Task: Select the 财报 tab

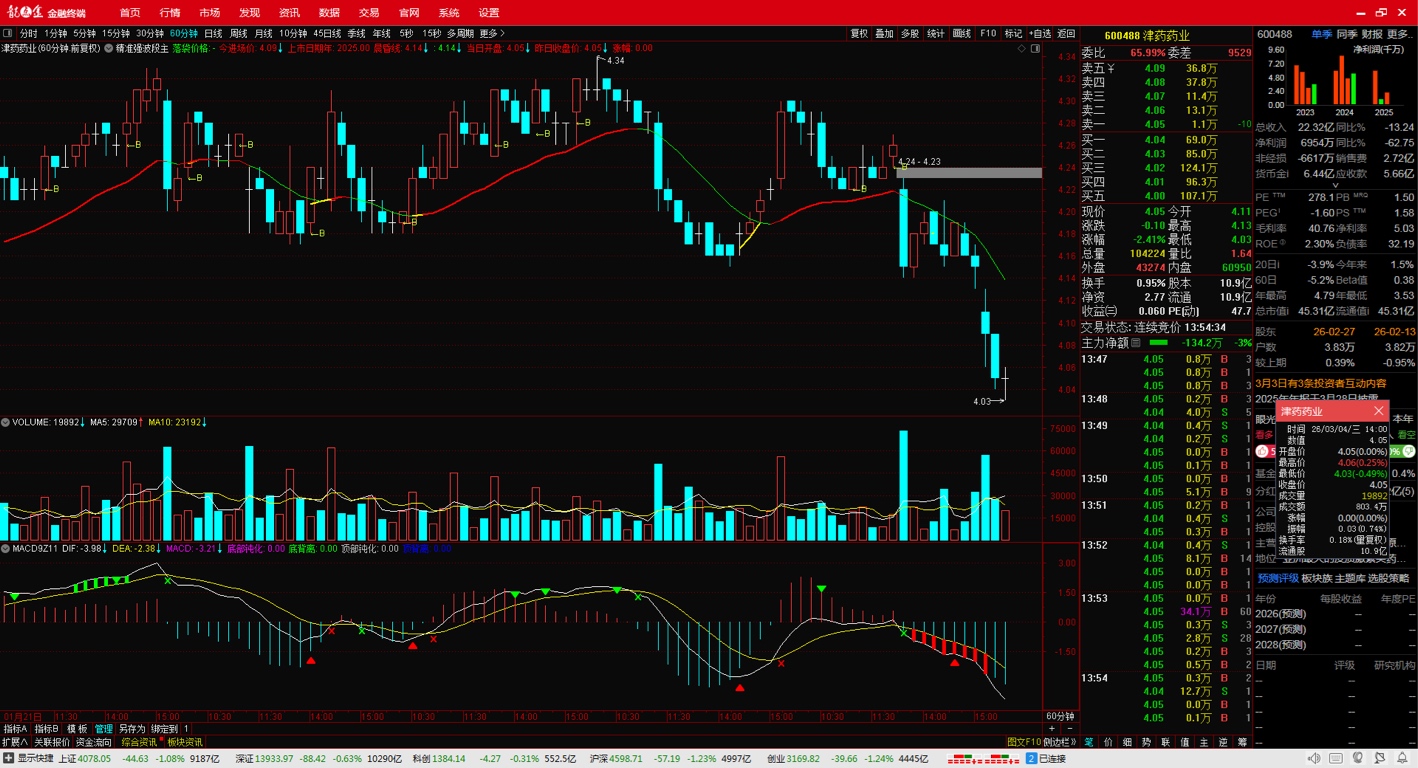Action: pos(1372,34)
